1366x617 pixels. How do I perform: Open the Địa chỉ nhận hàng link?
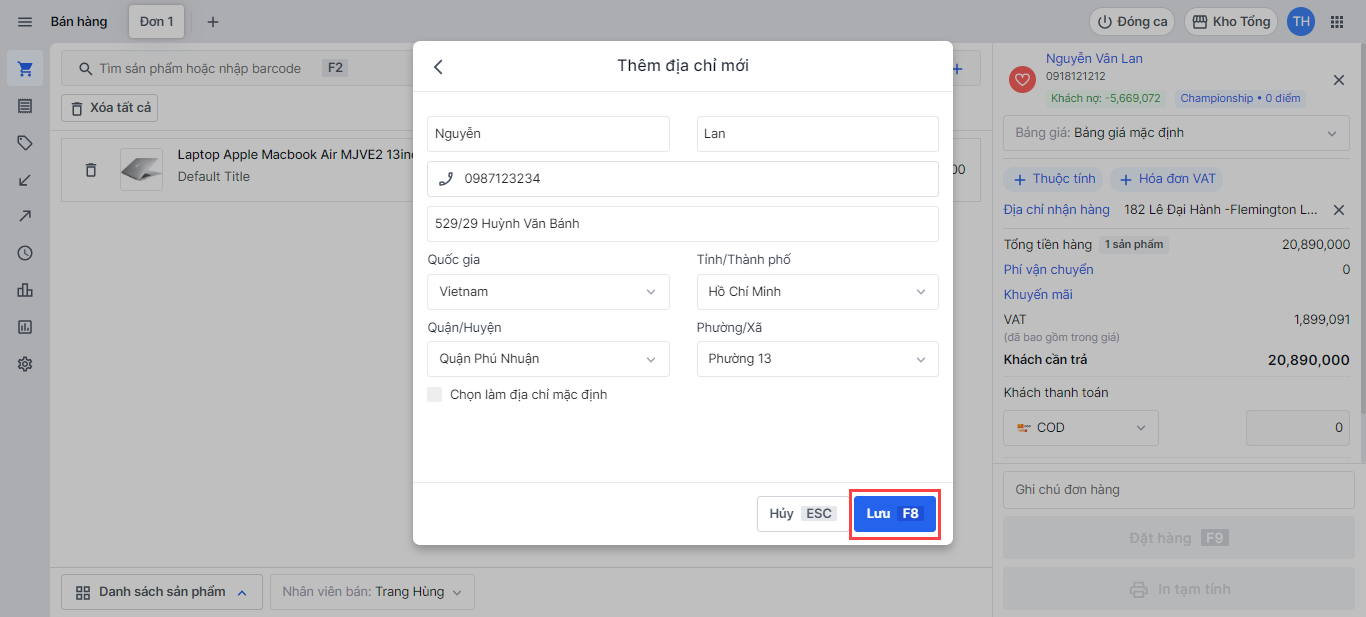tap(1056, 210)
